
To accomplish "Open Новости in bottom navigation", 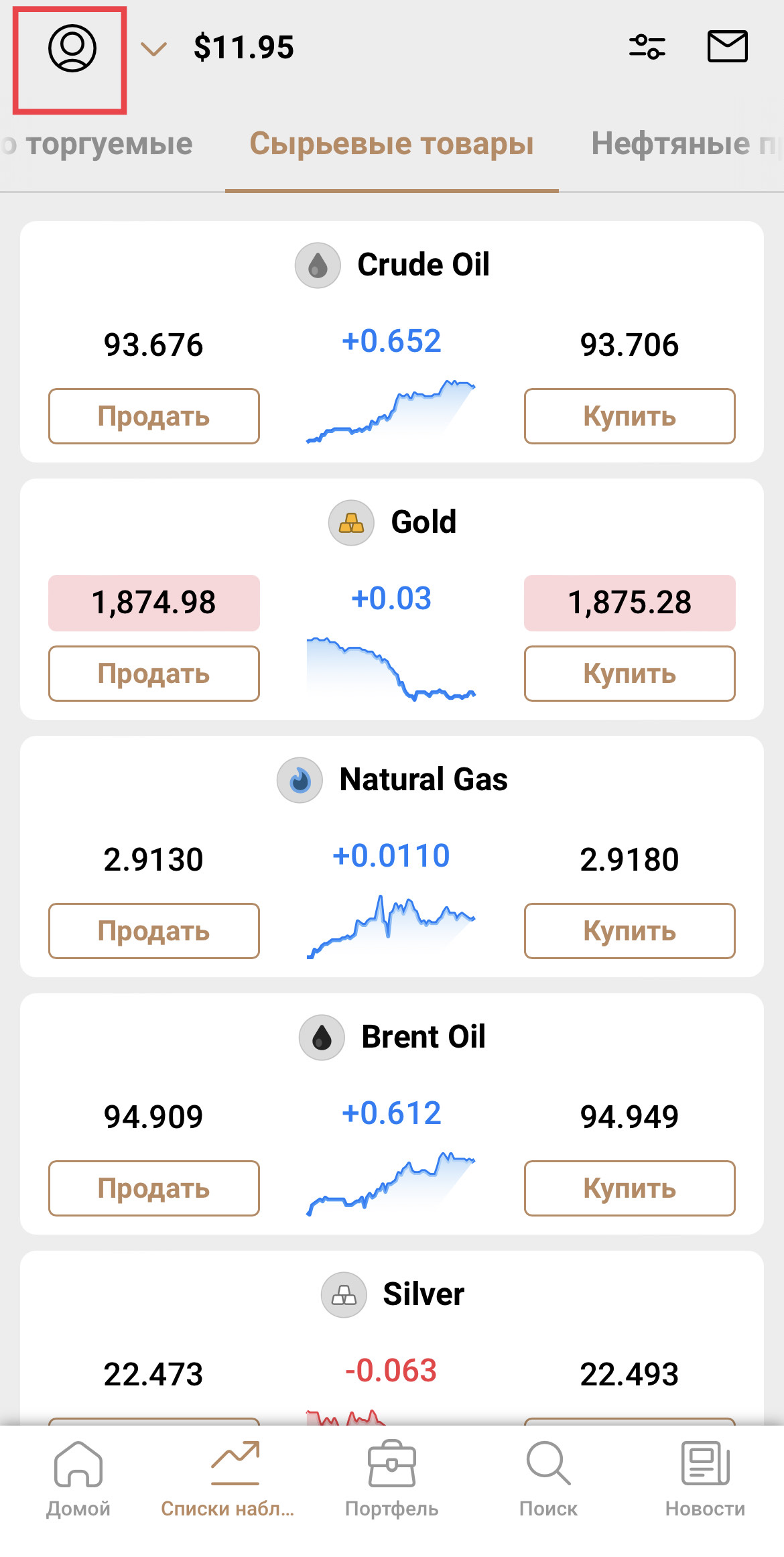I will [x=705, y=1479].
